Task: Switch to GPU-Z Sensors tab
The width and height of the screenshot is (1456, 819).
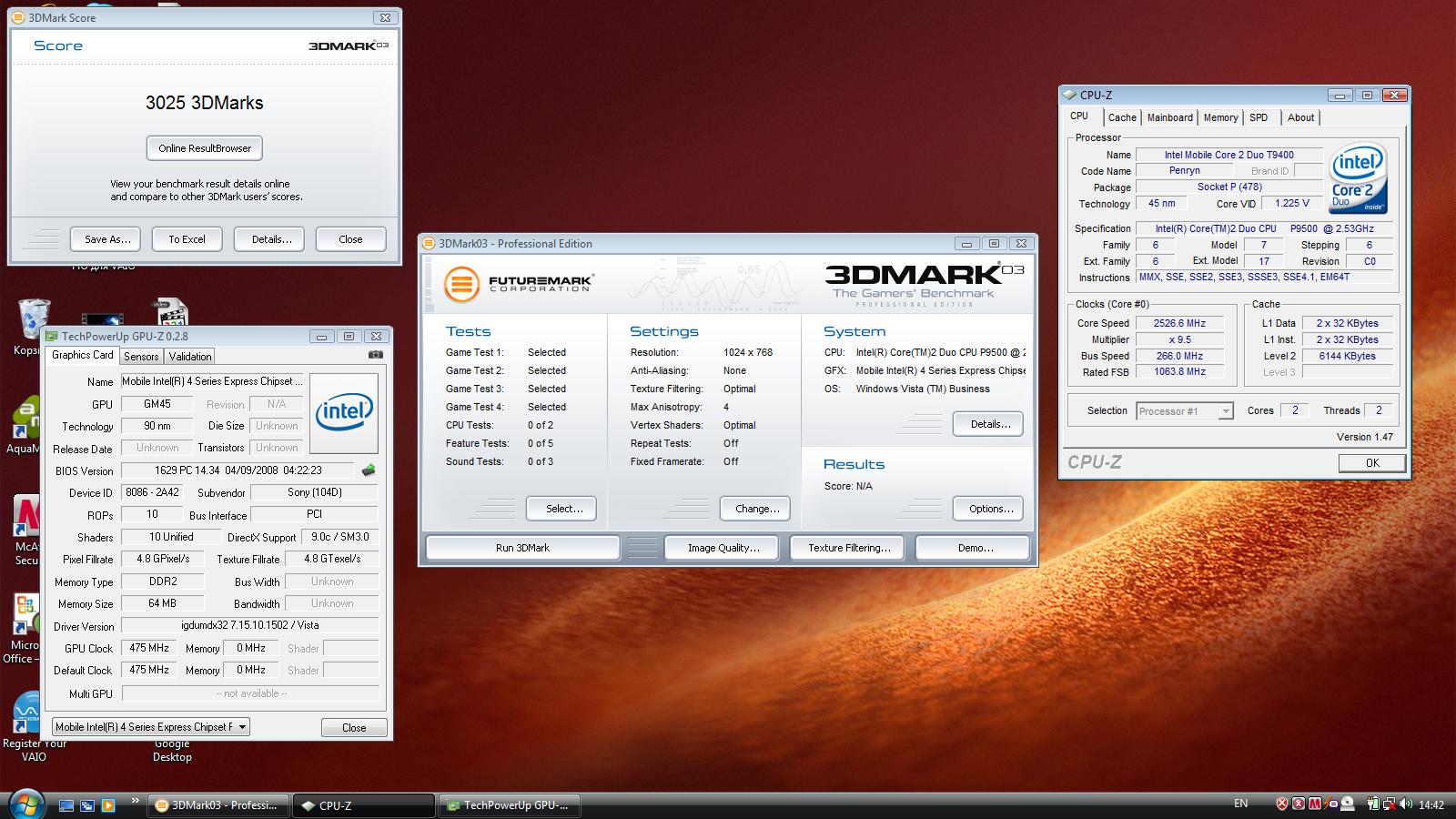Action: pyautogui.click(x=141, y=357)
